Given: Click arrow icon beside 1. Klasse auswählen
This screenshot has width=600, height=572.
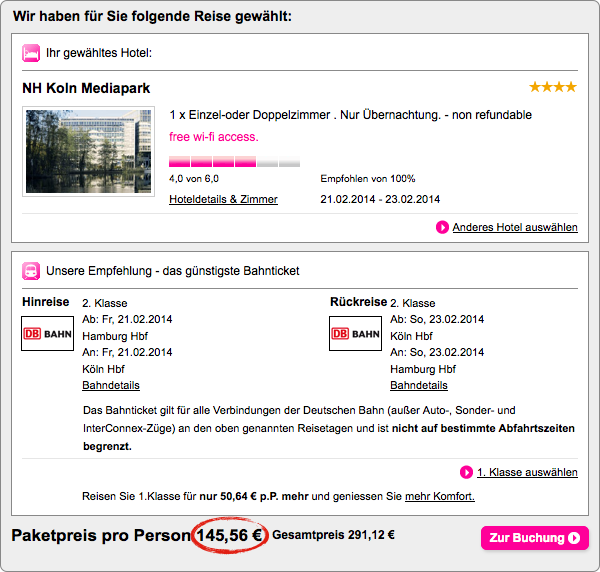Looking at the screenshot, I should click(x=466, y=472).
